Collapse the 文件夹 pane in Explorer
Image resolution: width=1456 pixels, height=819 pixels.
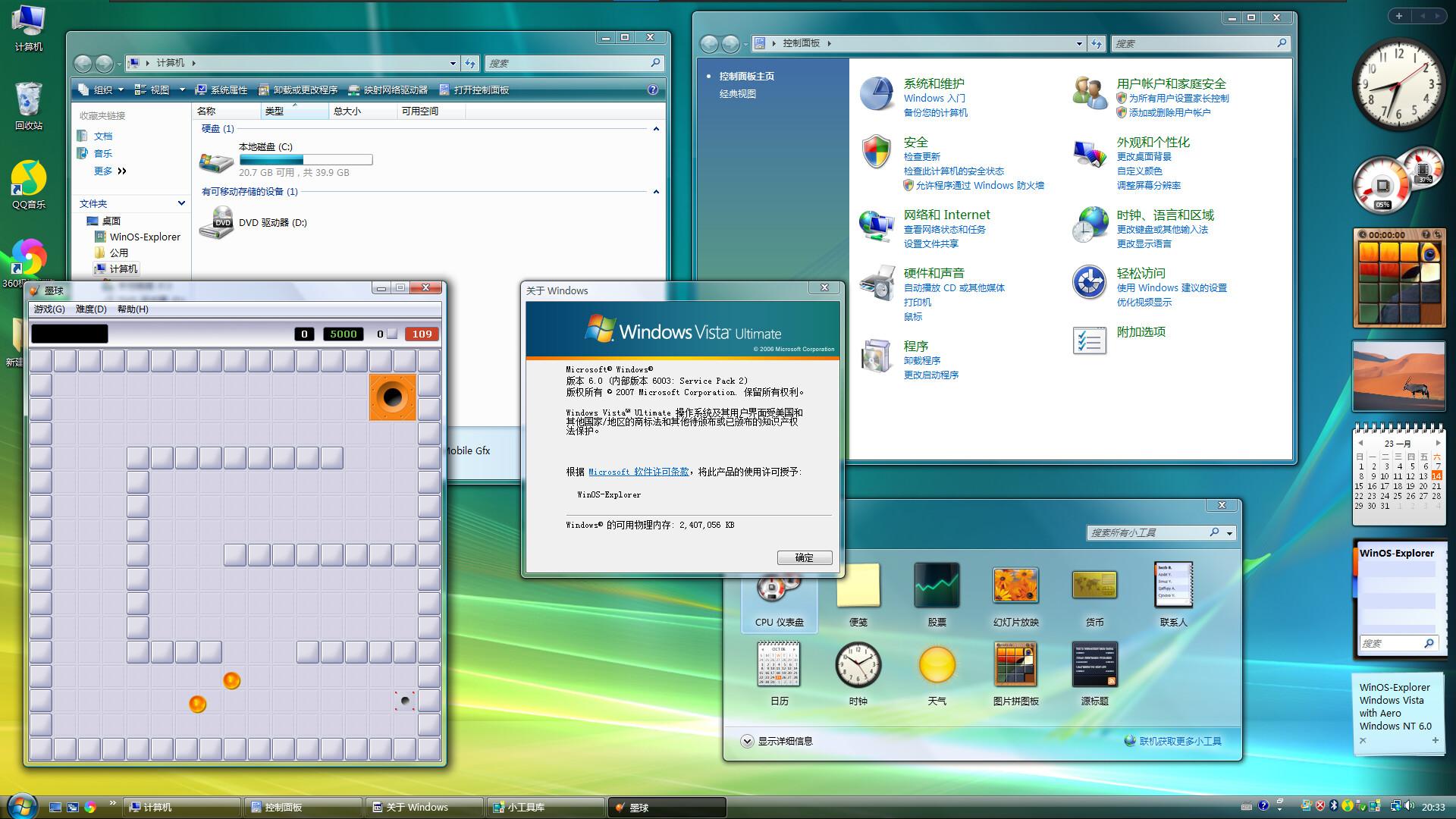pyautogui.click(x=180, y=203)
